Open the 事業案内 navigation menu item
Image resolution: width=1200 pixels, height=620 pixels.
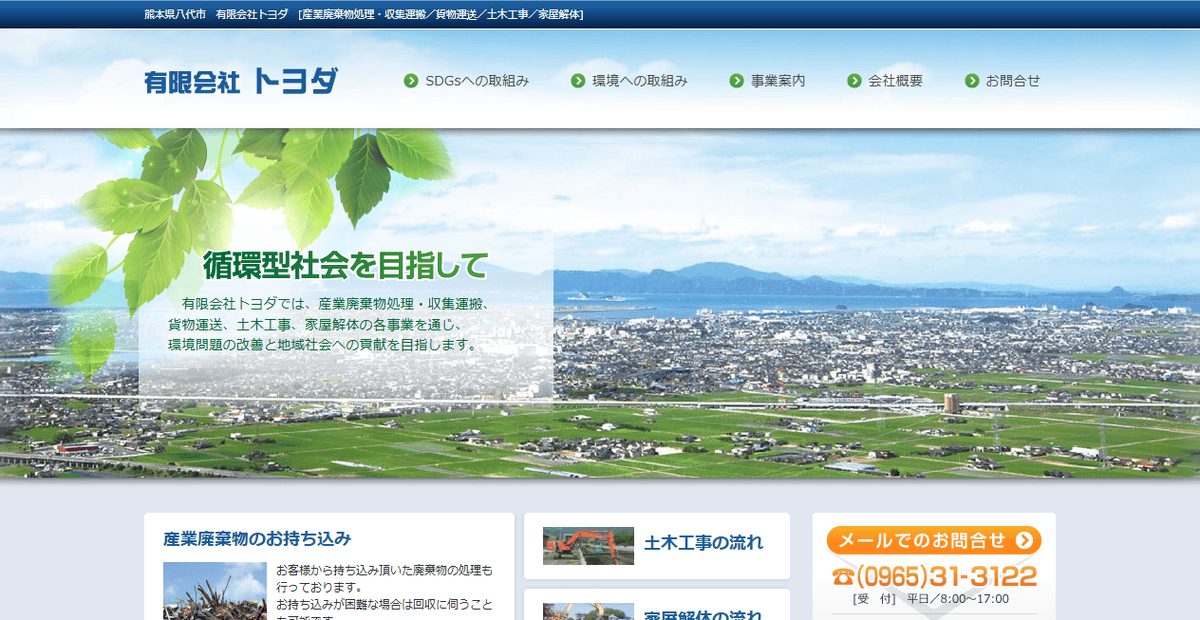(x=779, y=79)
